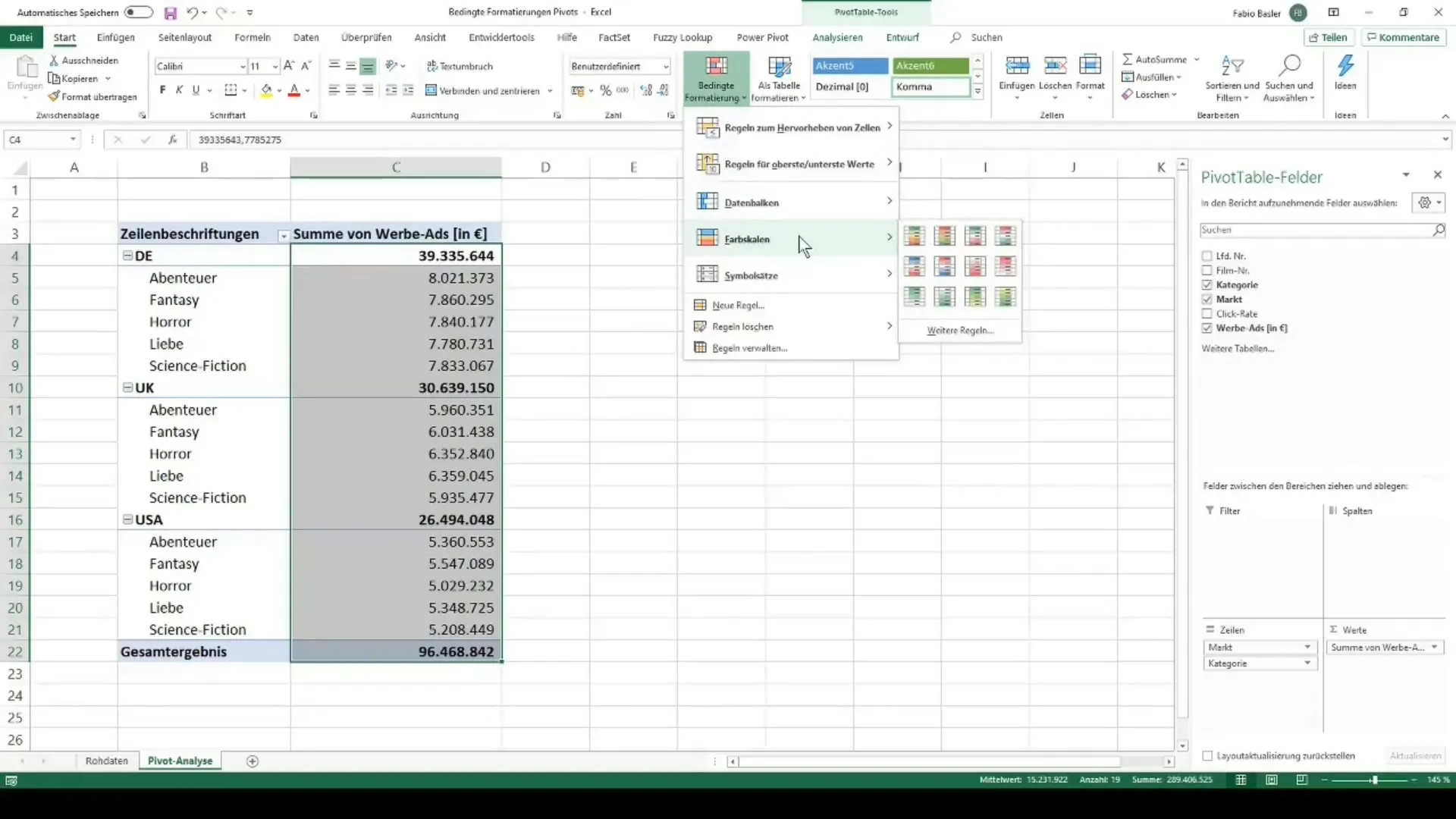Uncheck the Werbe-Ads [in €] field

tap(1207, 328)
